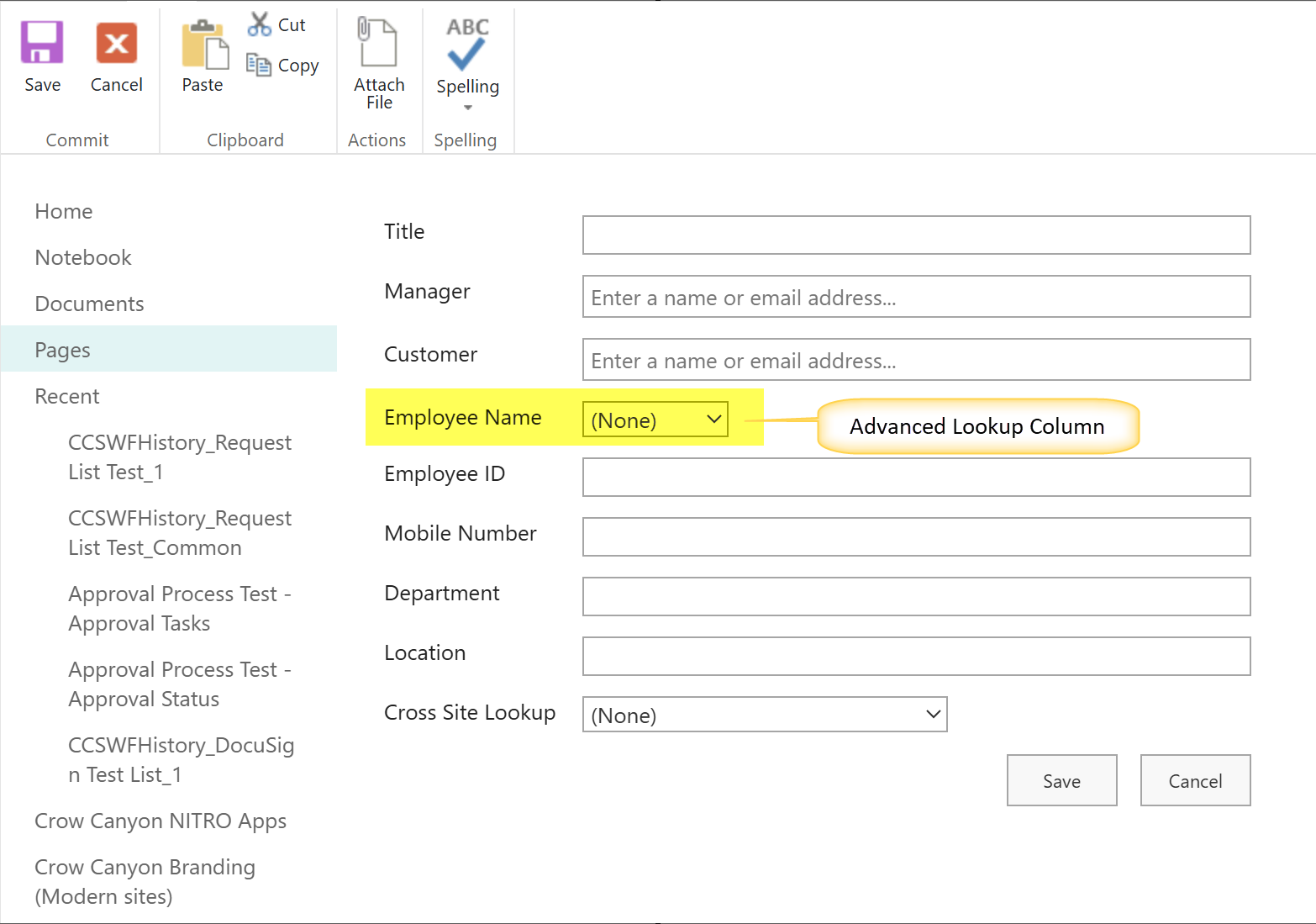The width and height of the screenshot is (1316, 924).
Task: Click the Customer field label
Action: click(x=431, y=355)
